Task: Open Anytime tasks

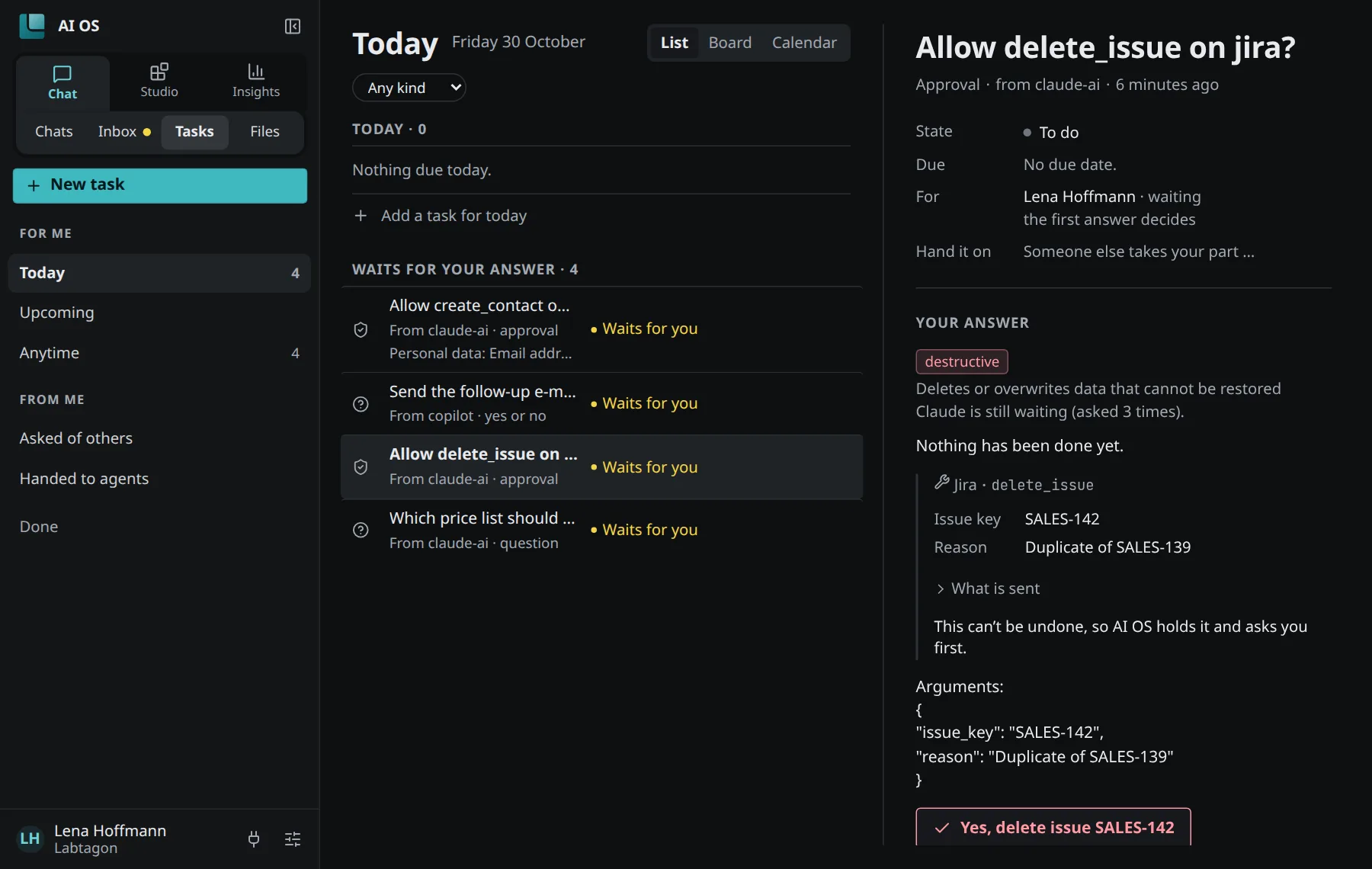Action: point(159,353)
